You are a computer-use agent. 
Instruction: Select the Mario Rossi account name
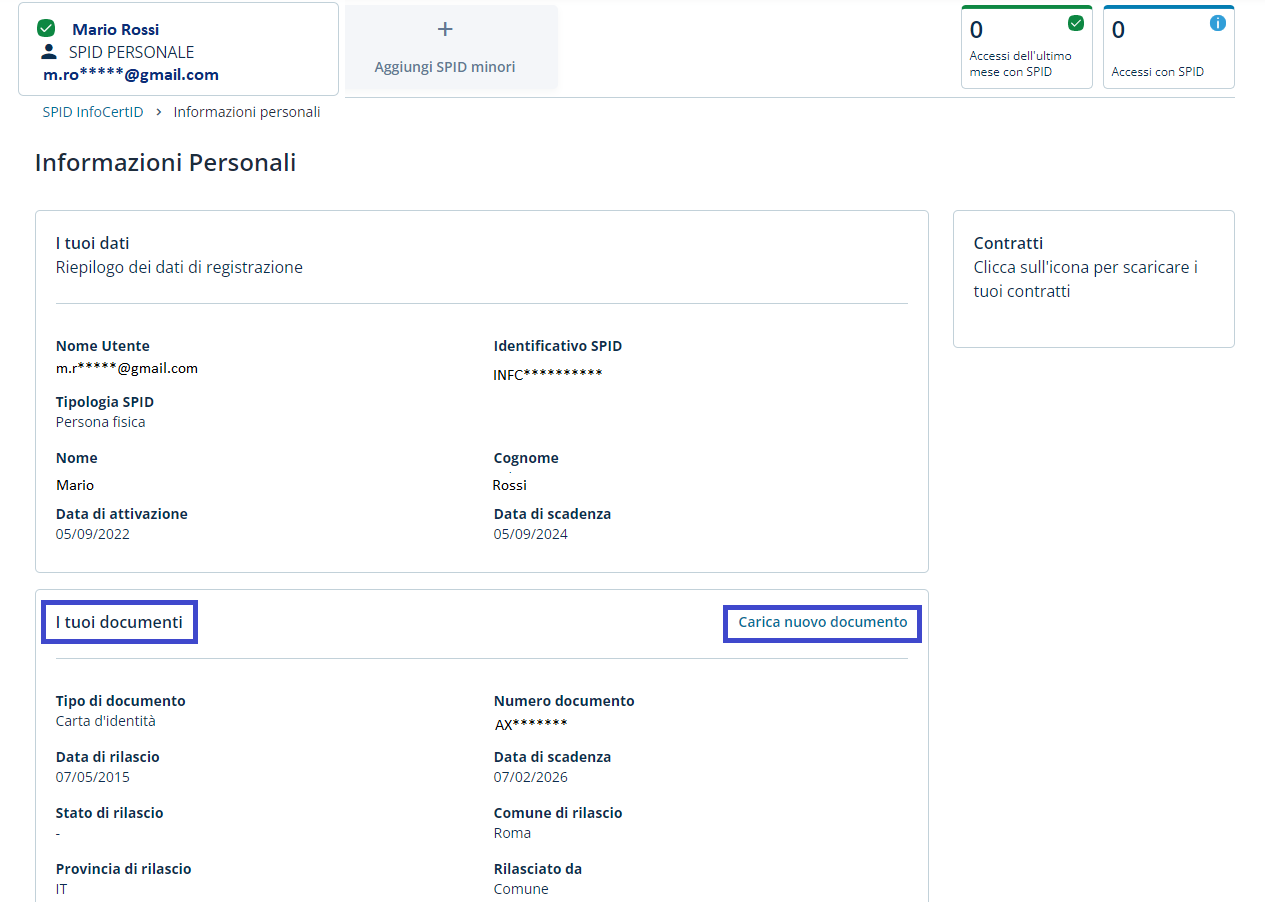pyautogui.click(x=115, y=29)
